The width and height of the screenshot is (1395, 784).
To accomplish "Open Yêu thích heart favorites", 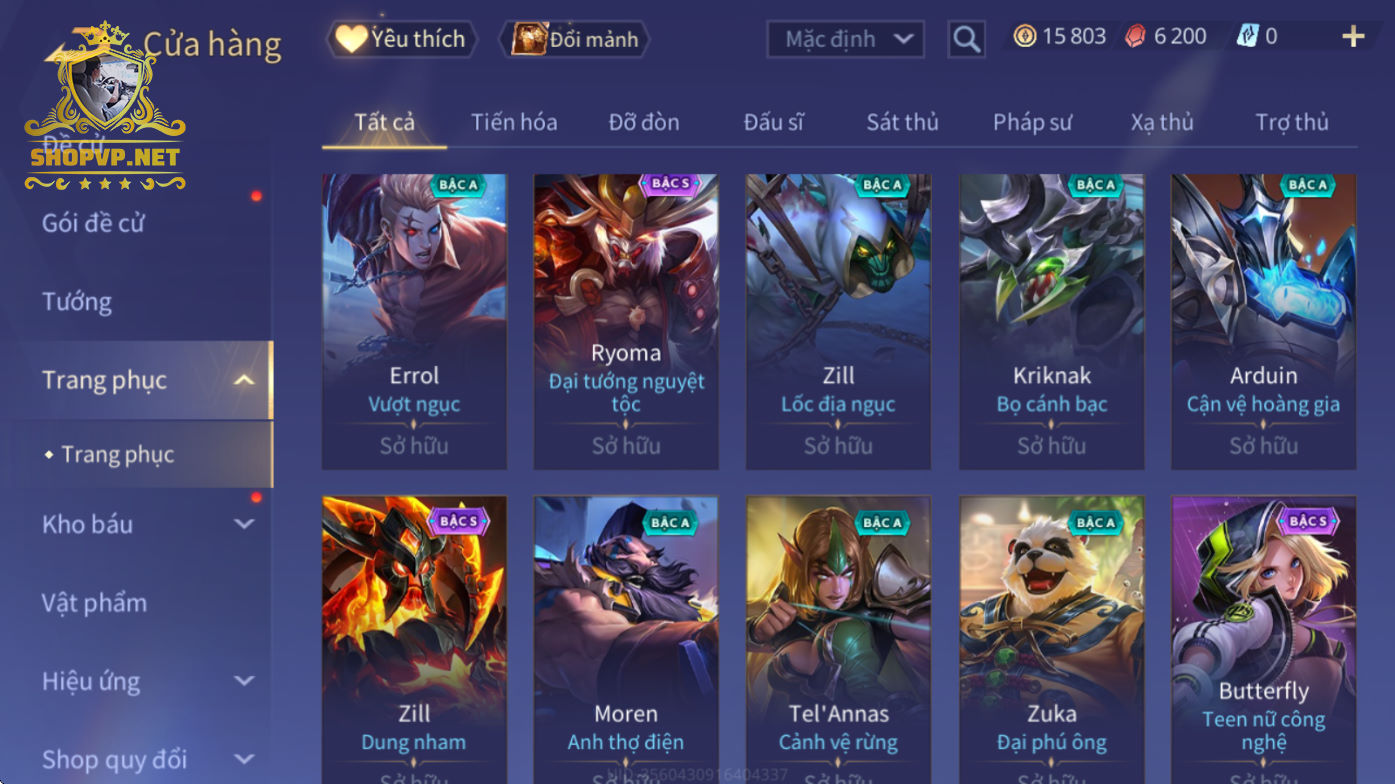I will pyautogui.click(x=401, y=39).
